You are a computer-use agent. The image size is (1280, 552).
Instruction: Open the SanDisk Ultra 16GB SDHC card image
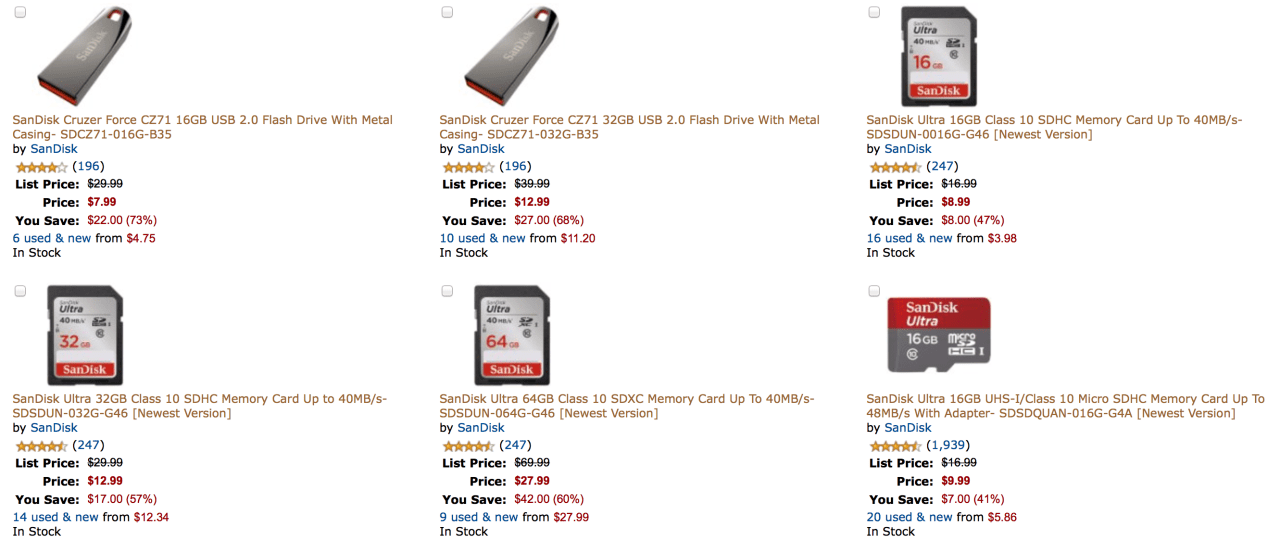(938, 56)
